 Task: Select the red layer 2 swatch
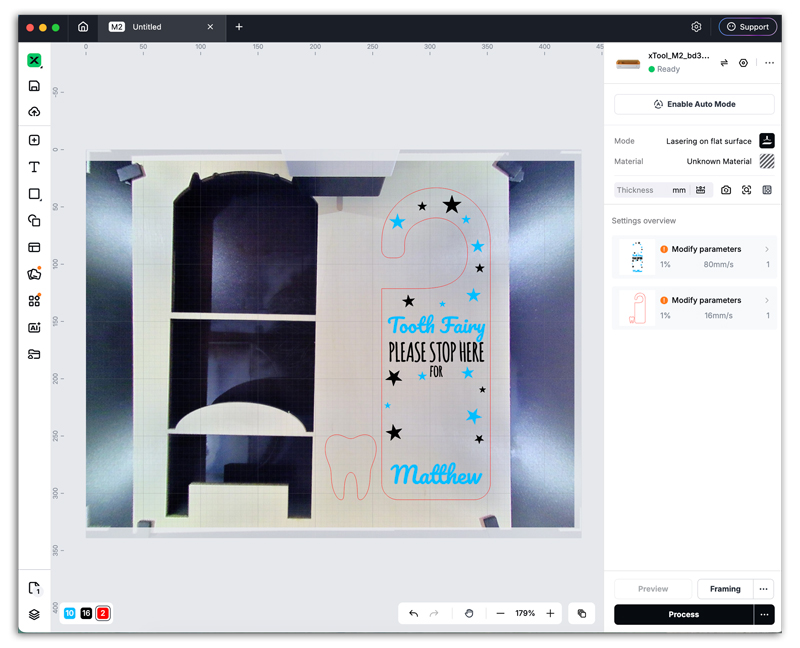(103, 613)
